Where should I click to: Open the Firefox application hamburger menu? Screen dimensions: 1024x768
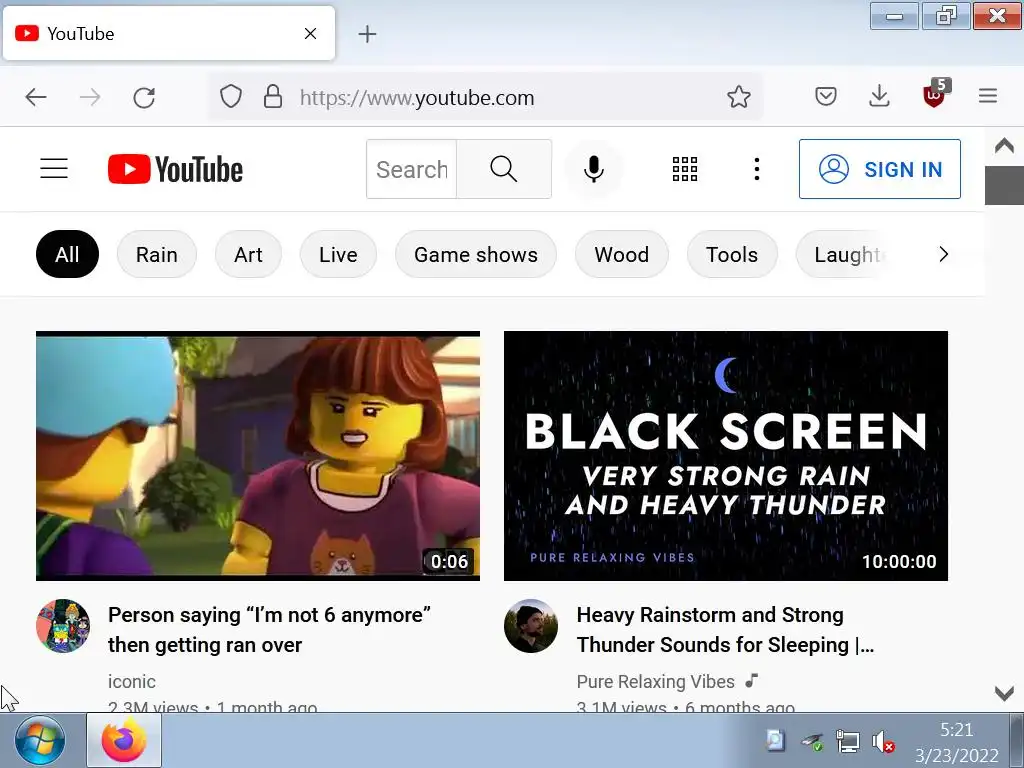(987, 96)
